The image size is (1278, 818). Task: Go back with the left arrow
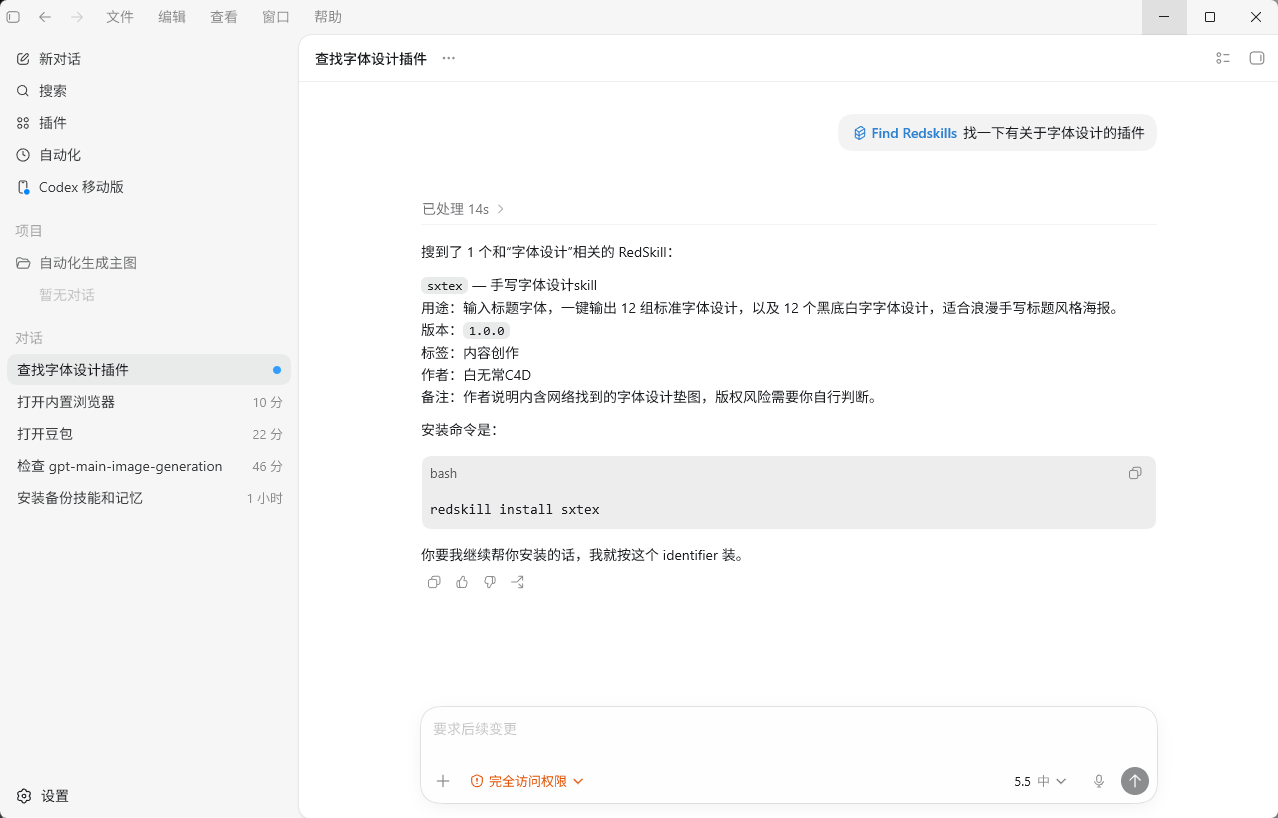tap(45, 17)
